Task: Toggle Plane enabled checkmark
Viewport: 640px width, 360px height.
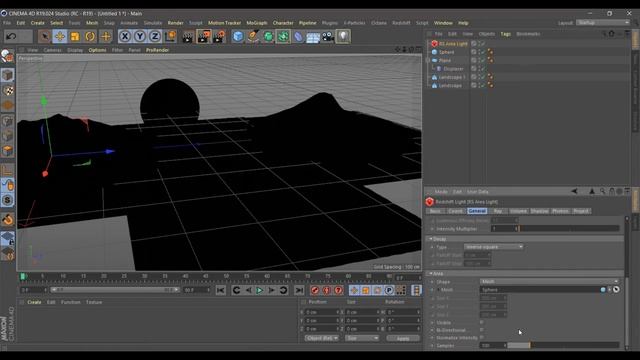Action: [x=482, y=60]
